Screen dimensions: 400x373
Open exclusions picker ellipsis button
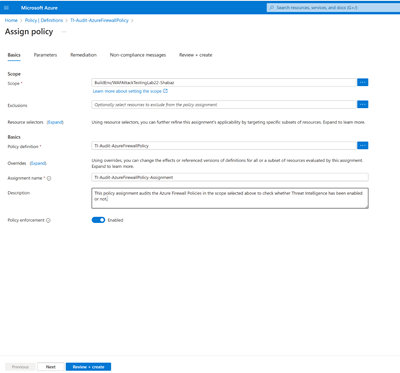point(363,105)
